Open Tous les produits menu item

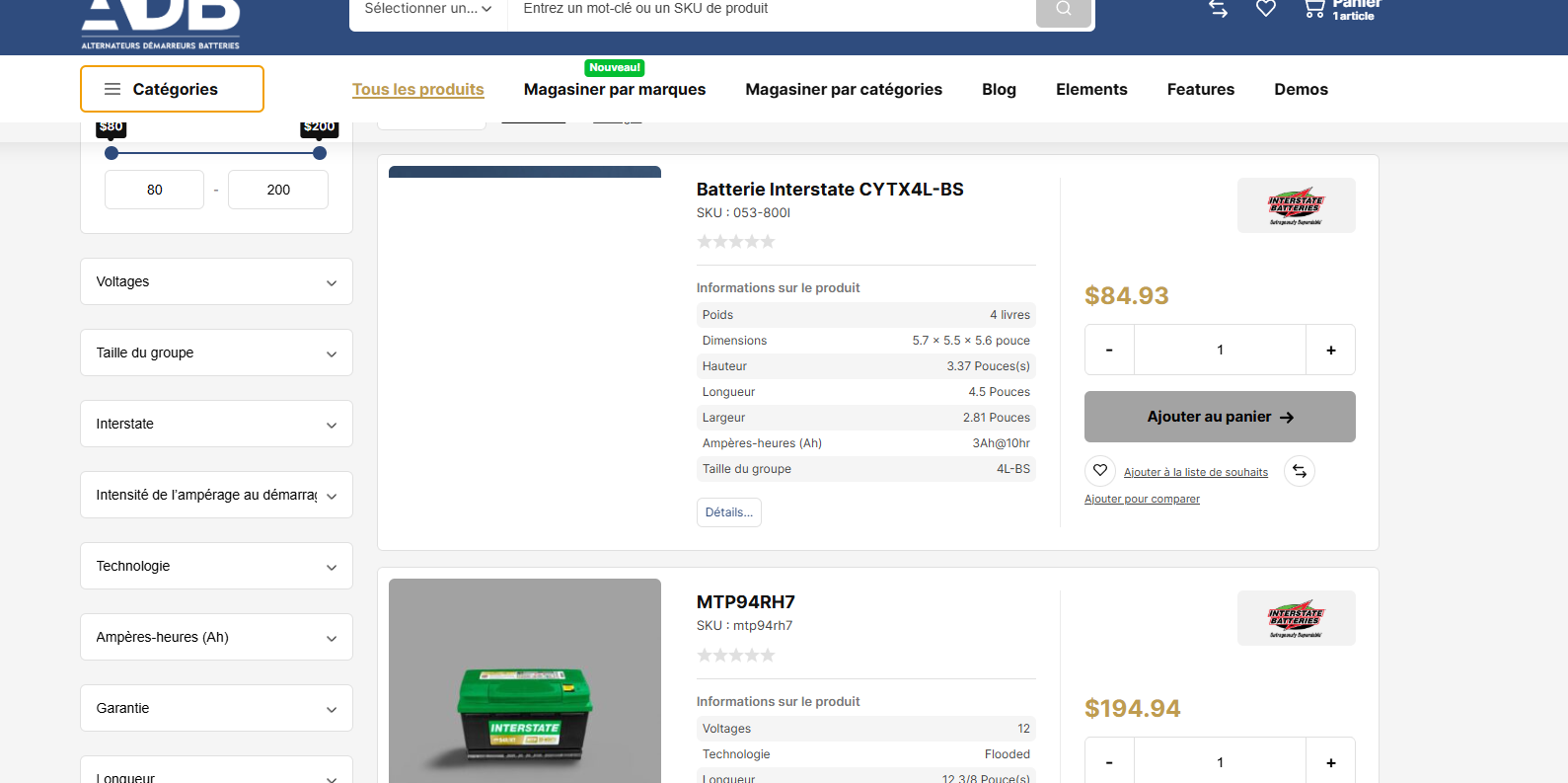pyautogui.click(x=418, y=89)
